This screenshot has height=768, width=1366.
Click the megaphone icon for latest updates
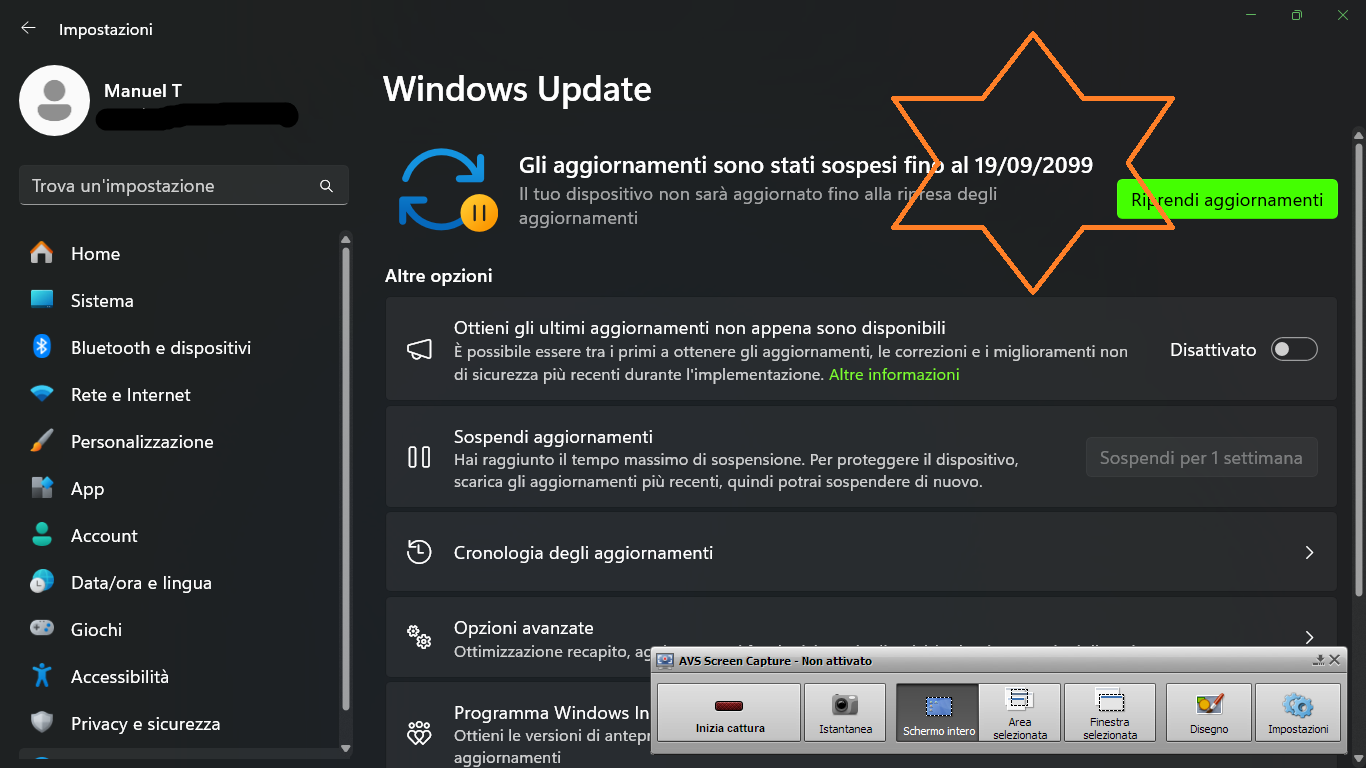pyautogui.click(x=419, y=350)
